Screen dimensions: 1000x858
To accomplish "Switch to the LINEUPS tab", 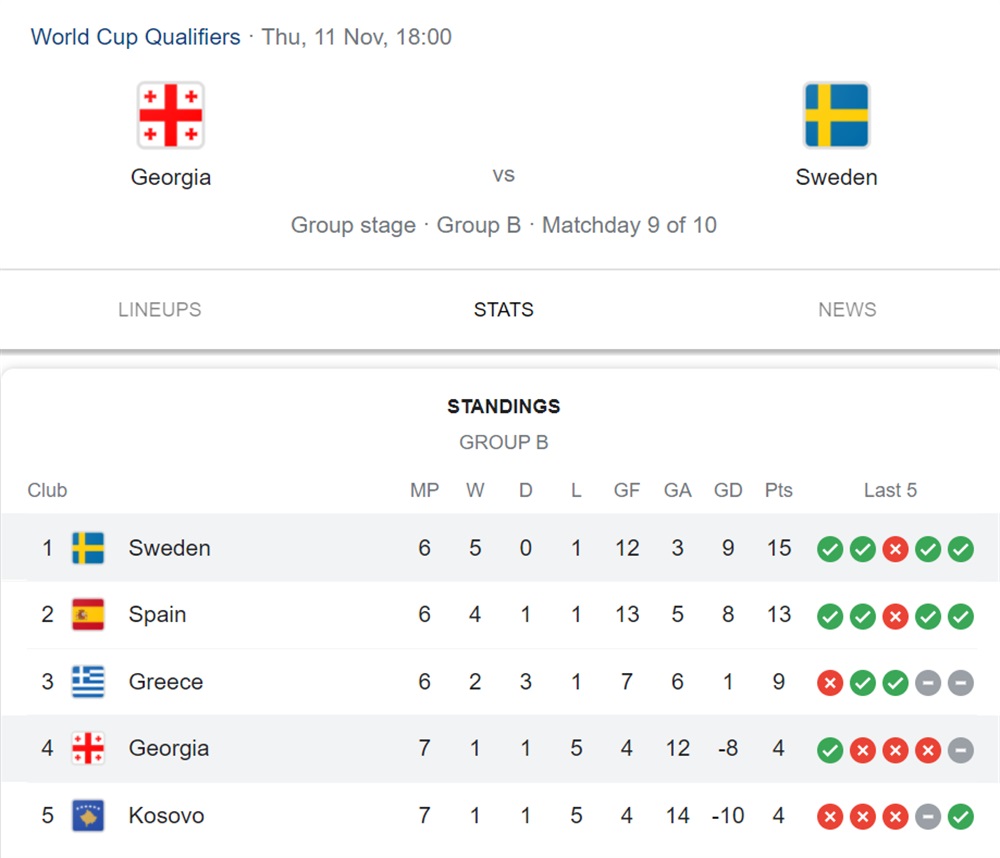I will [x=159, y=309].
